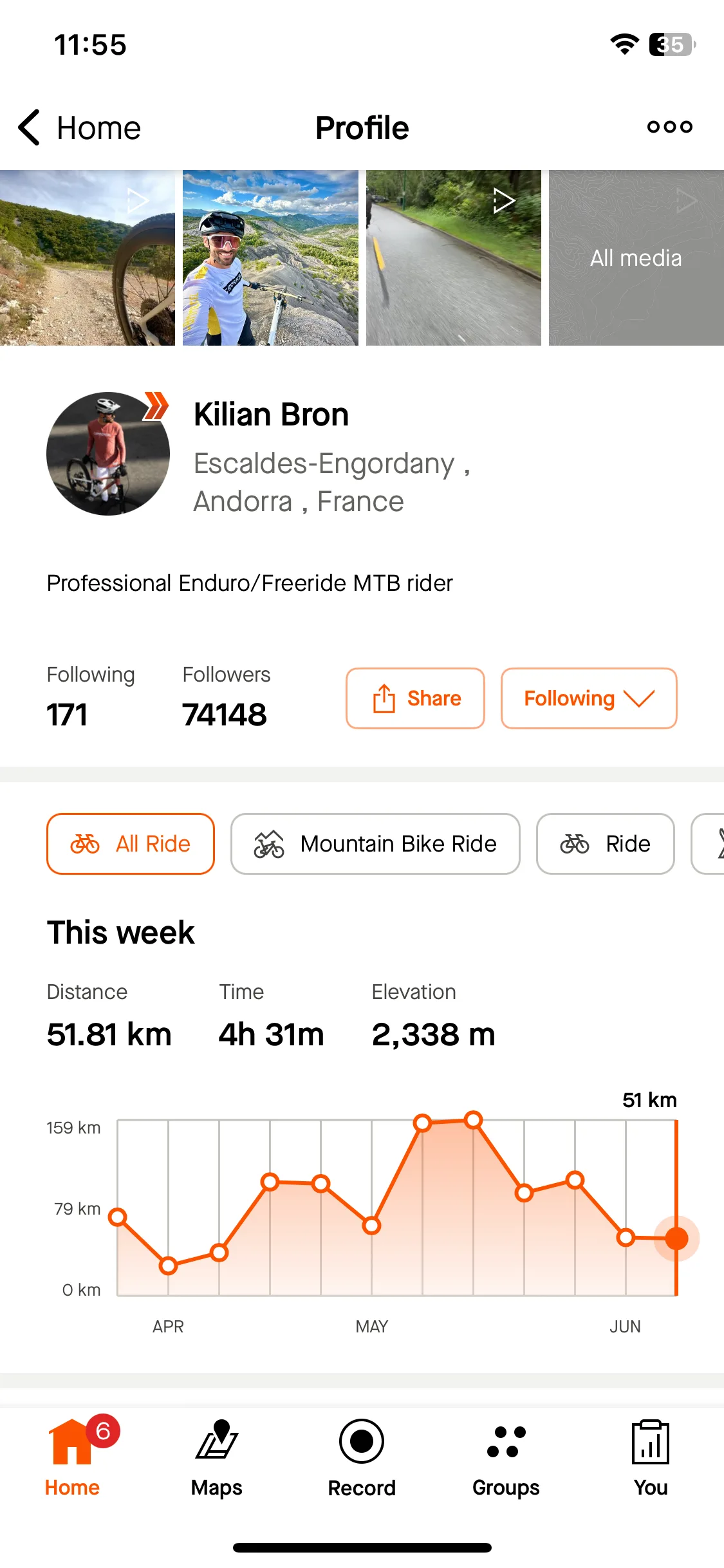Image resolution: width=724 pixels, height=1568 pixels.
Task: Select the highlighted current week chart point
Action: pyautogui.click(x=676, y=1238)
